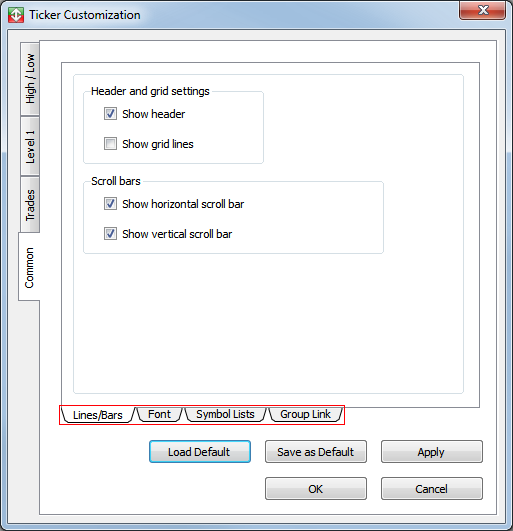This screenshot has width=513, height=531.
Task: Cancel the customization dialog
Action: point(432,489)
